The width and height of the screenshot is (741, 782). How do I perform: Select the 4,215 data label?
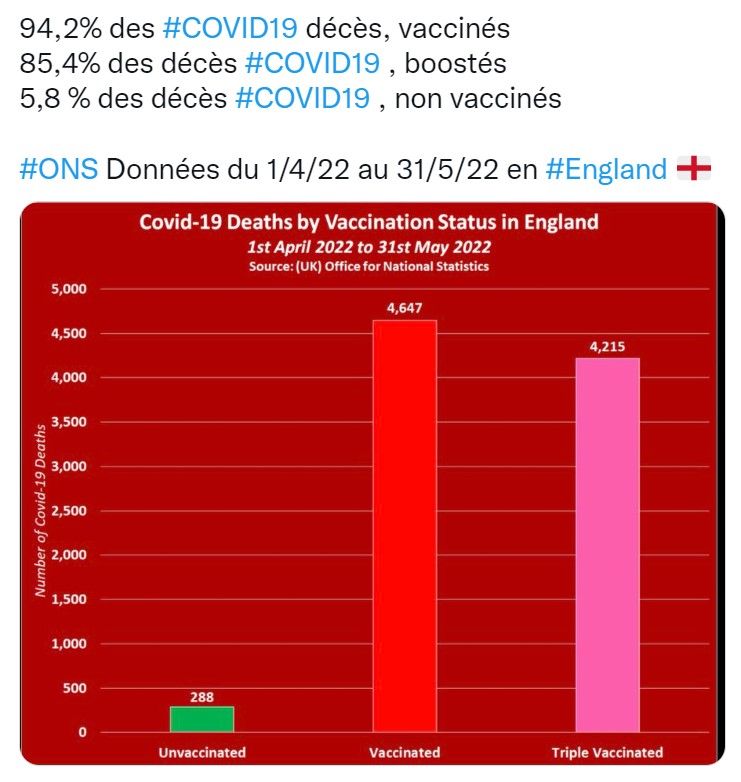(x=608, y=347)
